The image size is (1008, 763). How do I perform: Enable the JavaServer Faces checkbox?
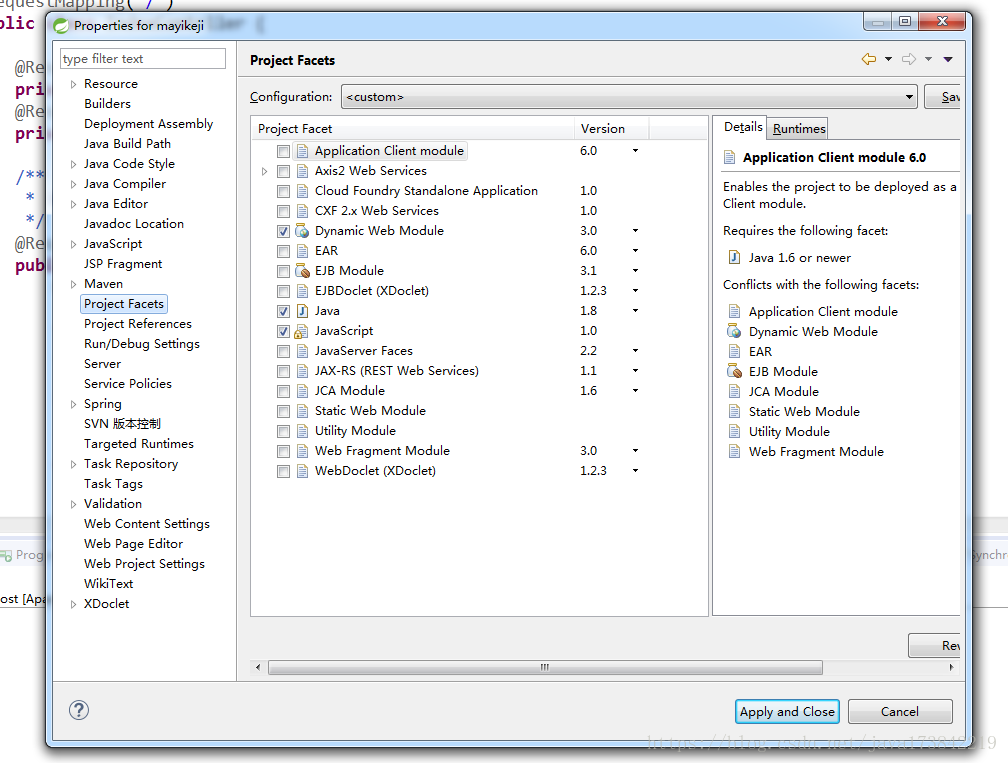(x=284, y=351)
